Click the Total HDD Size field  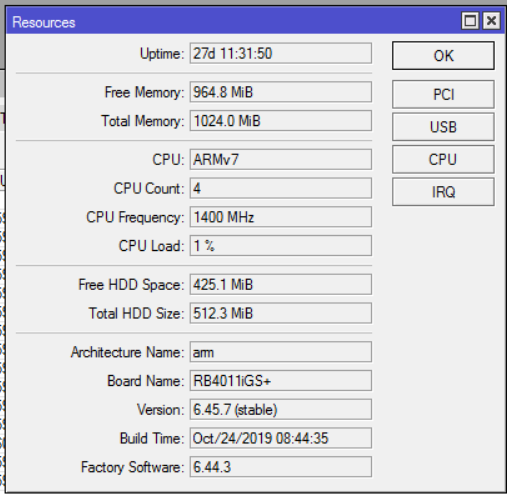281,313
